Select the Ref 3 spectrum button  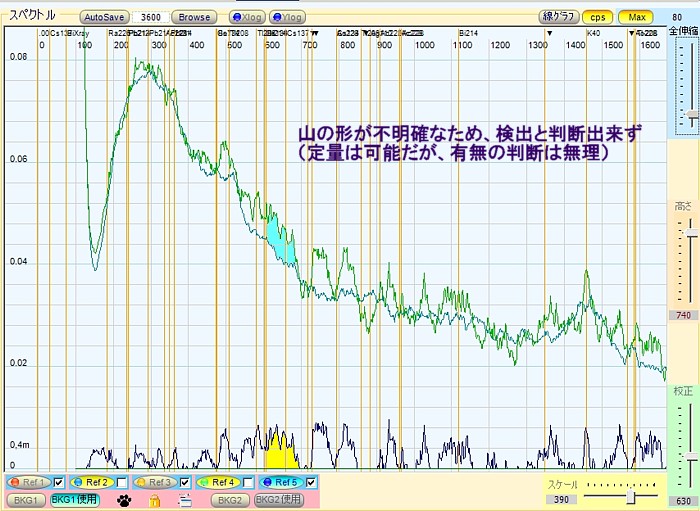click(155, 482)
